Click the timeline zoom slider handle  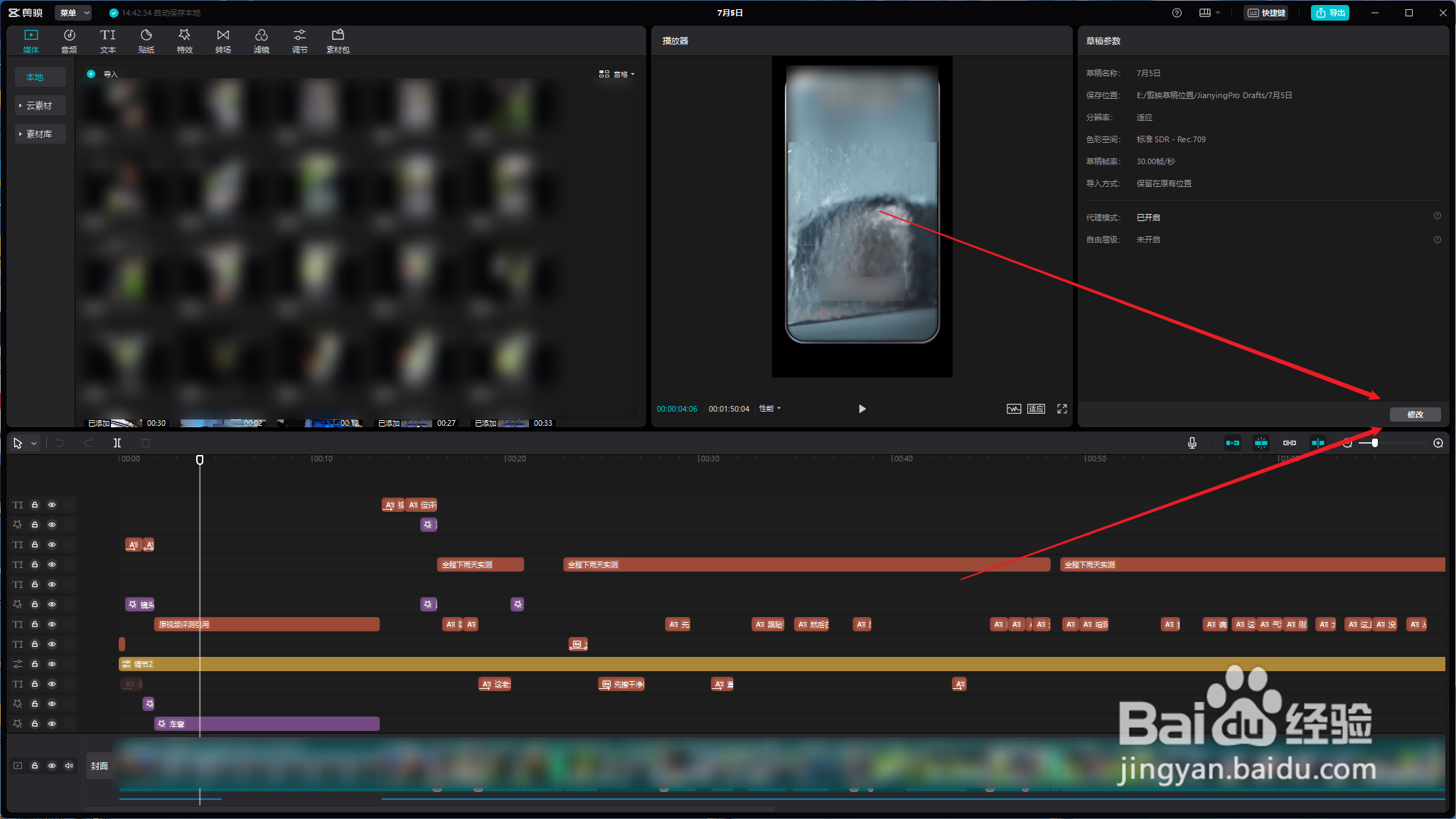[1375, 443]
